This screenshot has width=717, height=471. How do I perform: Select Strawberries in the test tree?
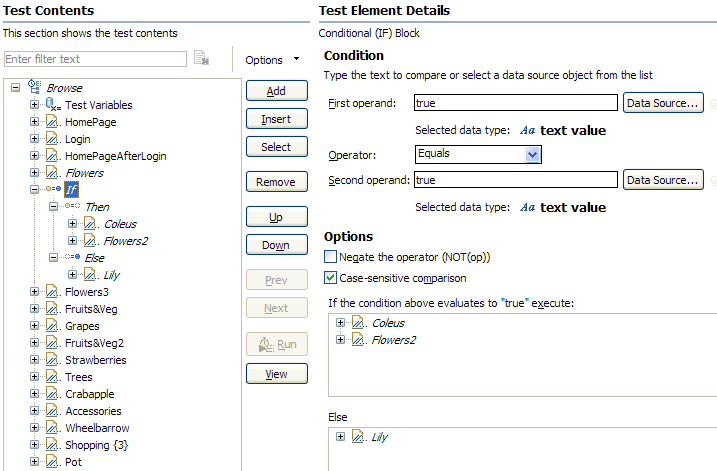[94, 360]
